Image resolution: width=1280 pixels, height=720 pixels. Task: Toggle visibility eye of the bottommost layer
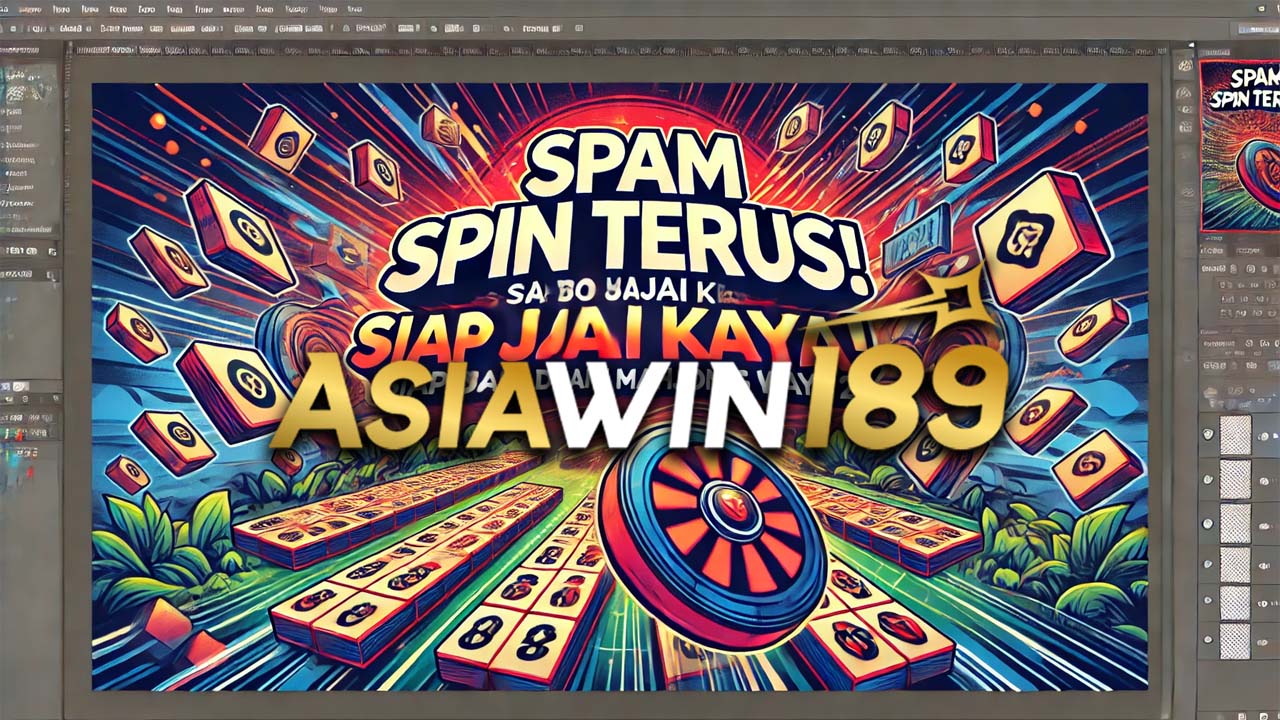coord(1207,640)
